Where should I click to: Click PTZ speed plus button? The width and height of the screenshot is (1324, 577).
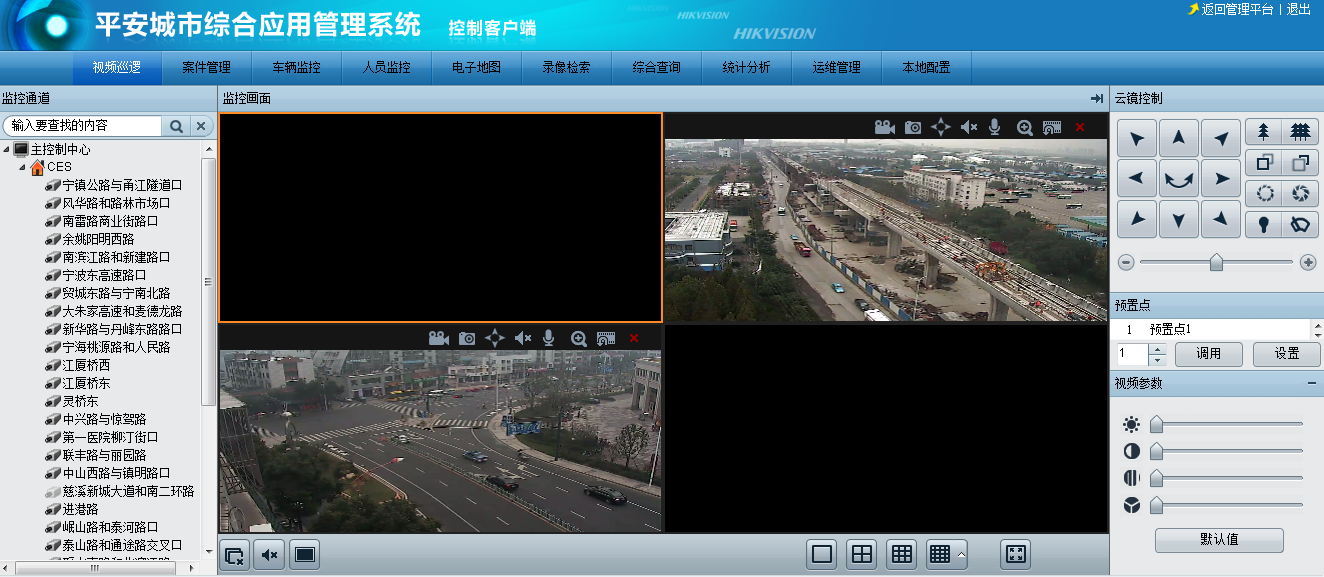pos(1308,262)
